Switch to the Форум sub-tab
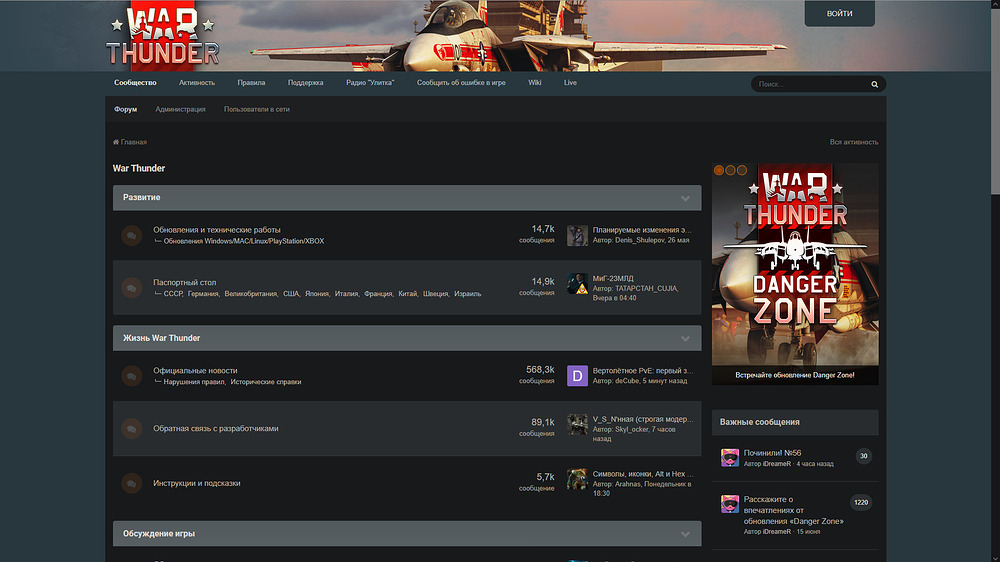The image size is (1000, 562). coord(126,110)
